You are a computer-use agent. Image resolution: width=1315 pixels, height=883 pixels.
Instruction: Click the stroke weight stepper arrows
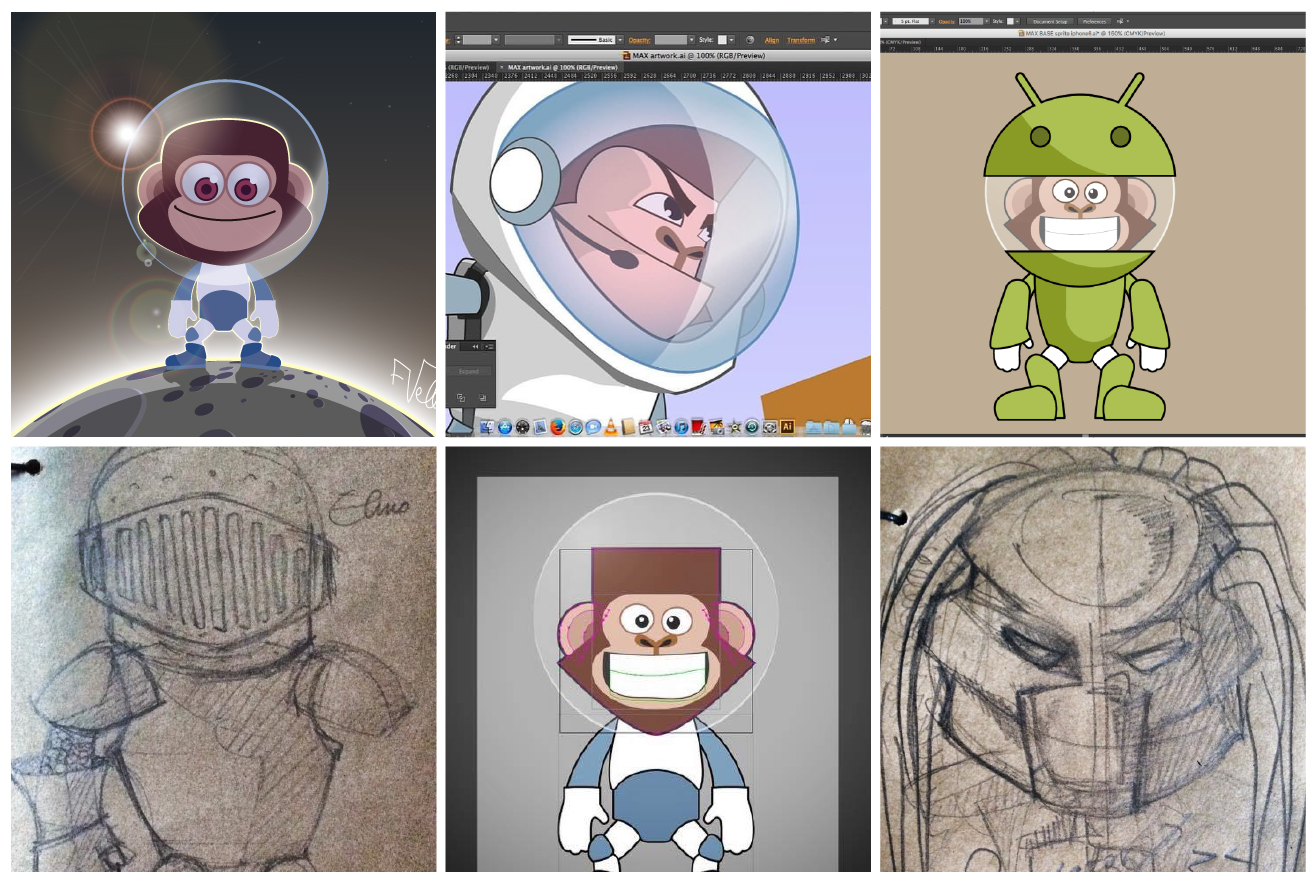[458, 40]
